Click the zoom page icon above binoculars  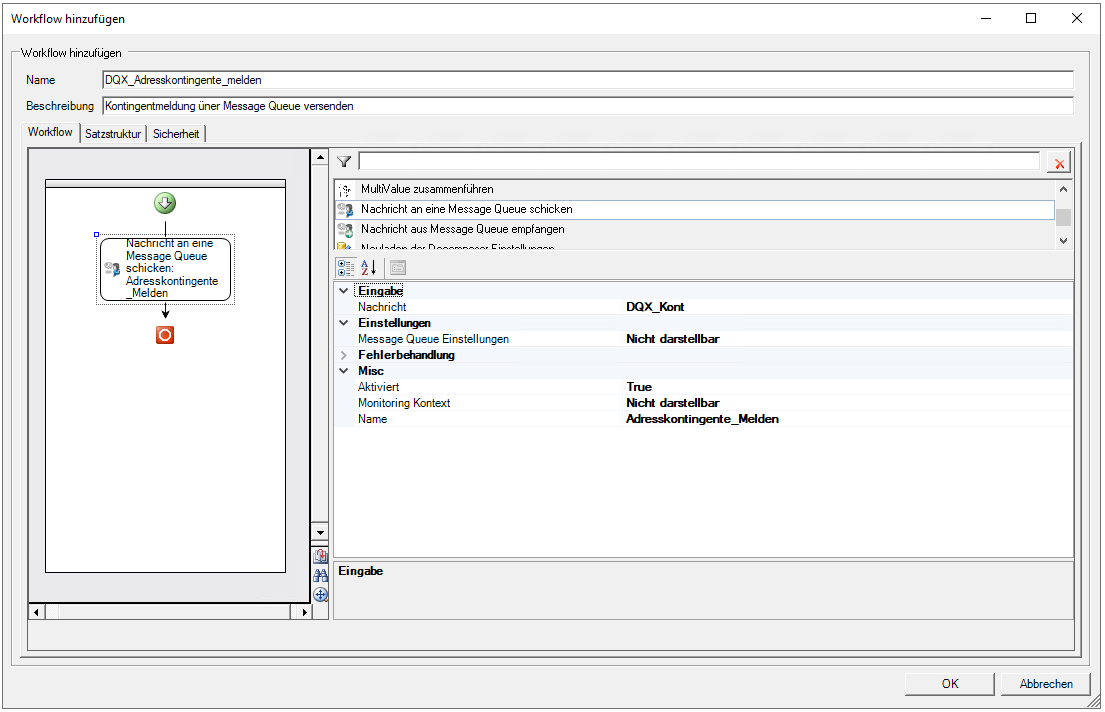(321, 556)
